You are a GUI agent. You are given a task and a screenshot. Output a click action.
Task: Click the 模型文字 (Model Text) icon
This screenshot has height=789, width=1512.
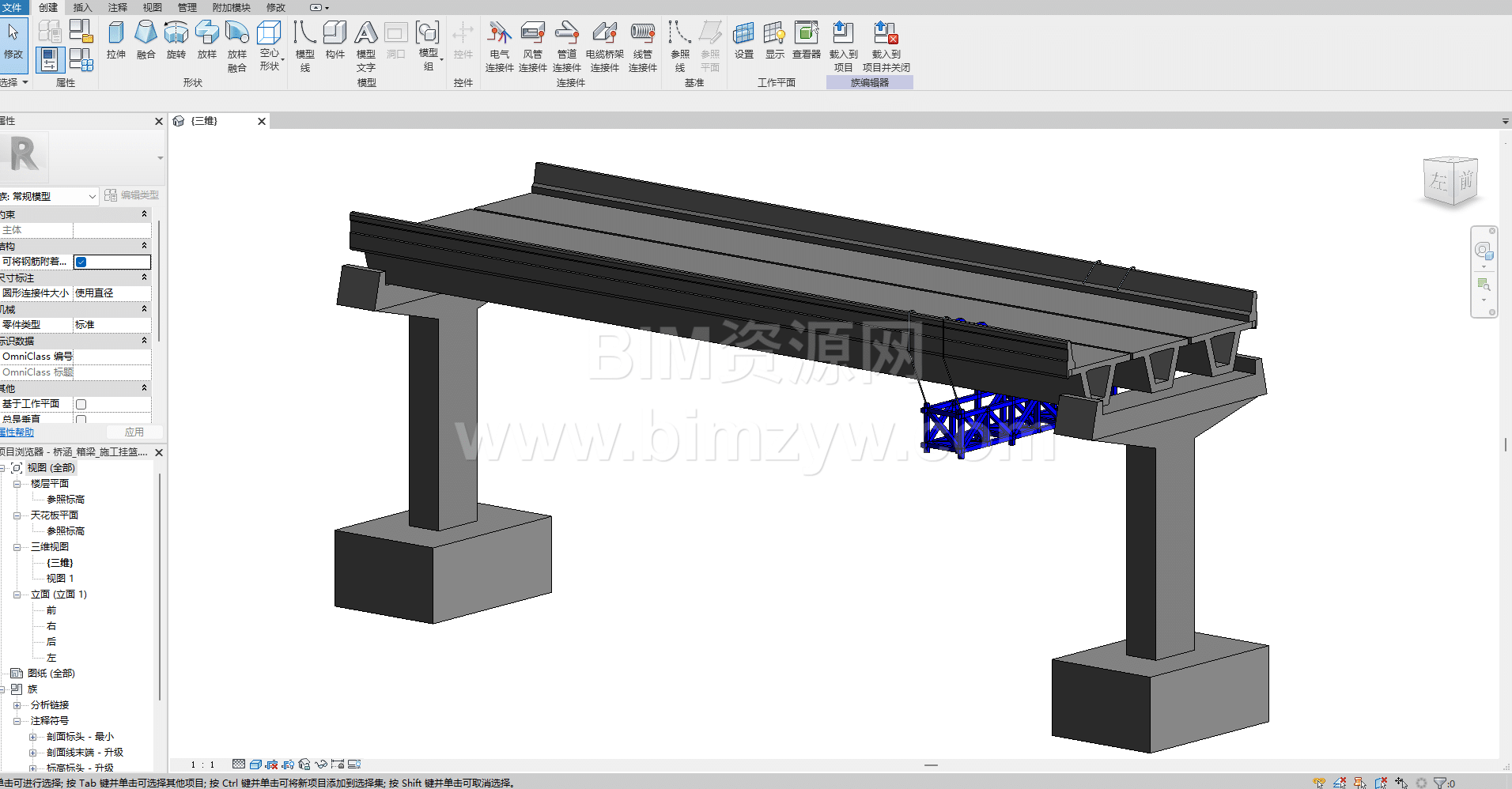tap(365, 46)
